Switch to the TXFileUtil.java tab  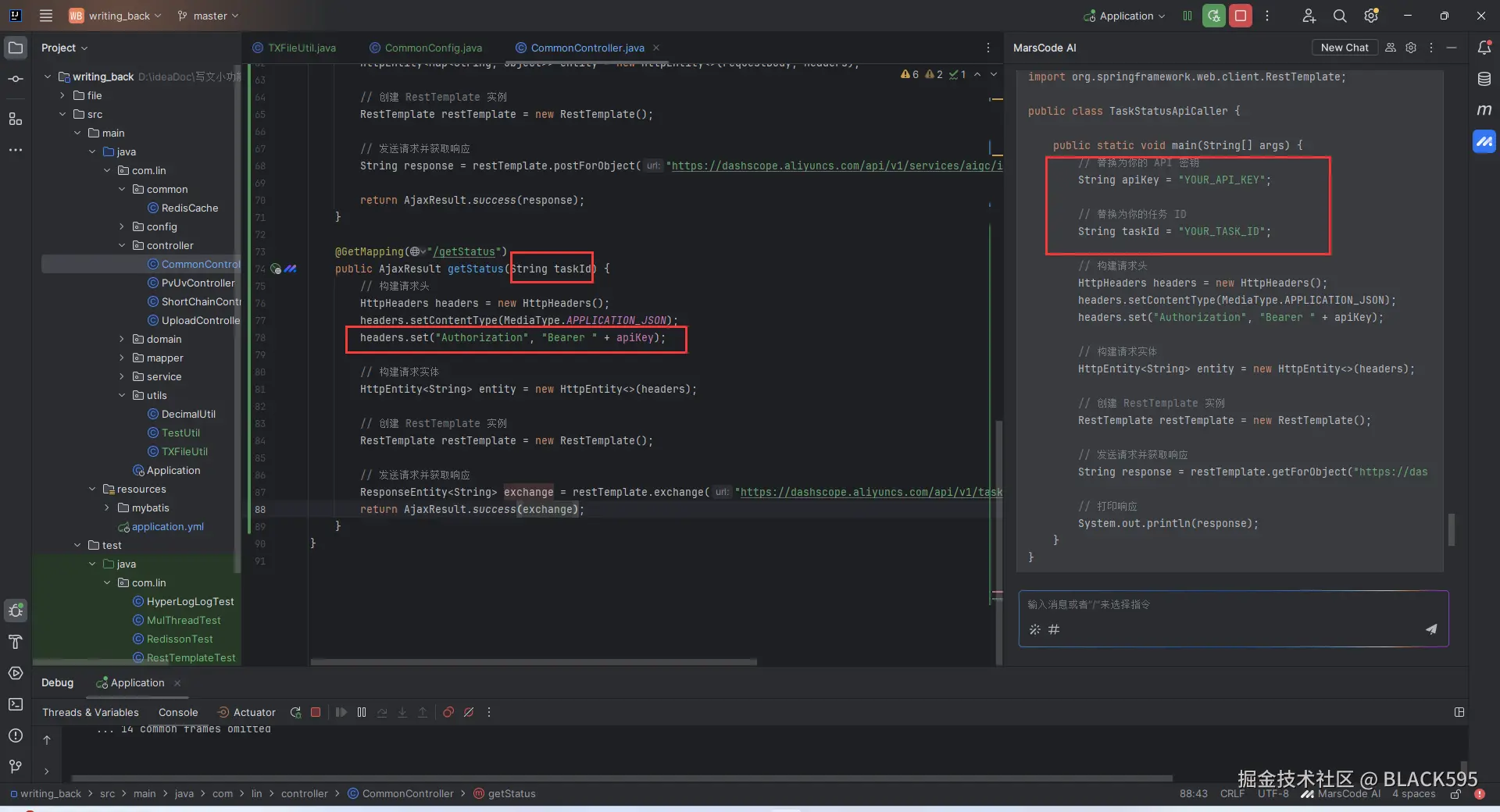[x=294, y=48]
